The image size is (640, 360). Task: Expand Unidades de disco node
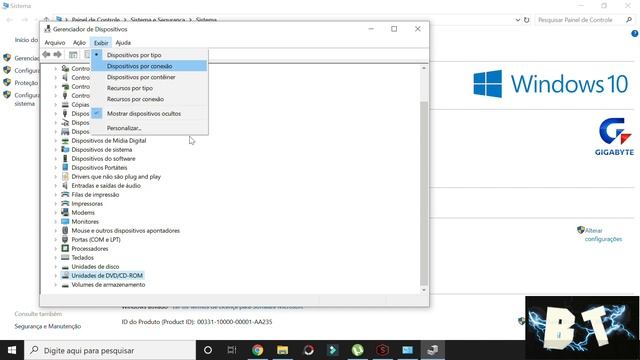56,266
